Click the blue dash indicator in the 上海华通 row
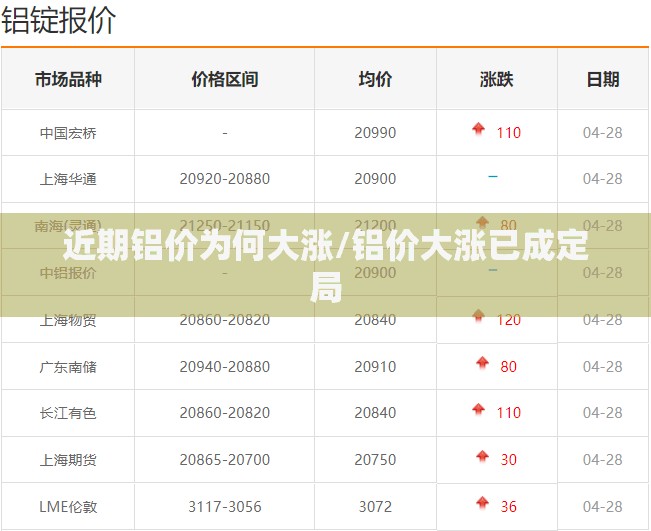This screenshot has width=651, height=531. 493,176
